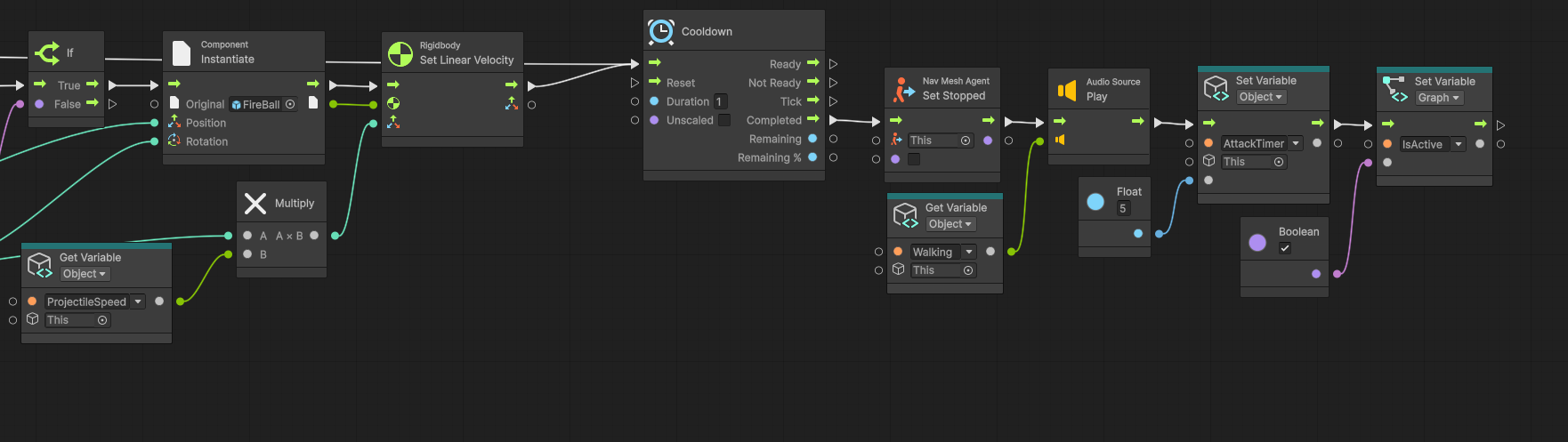Click the Cooldown Completed output arrow

pos(812,119)
